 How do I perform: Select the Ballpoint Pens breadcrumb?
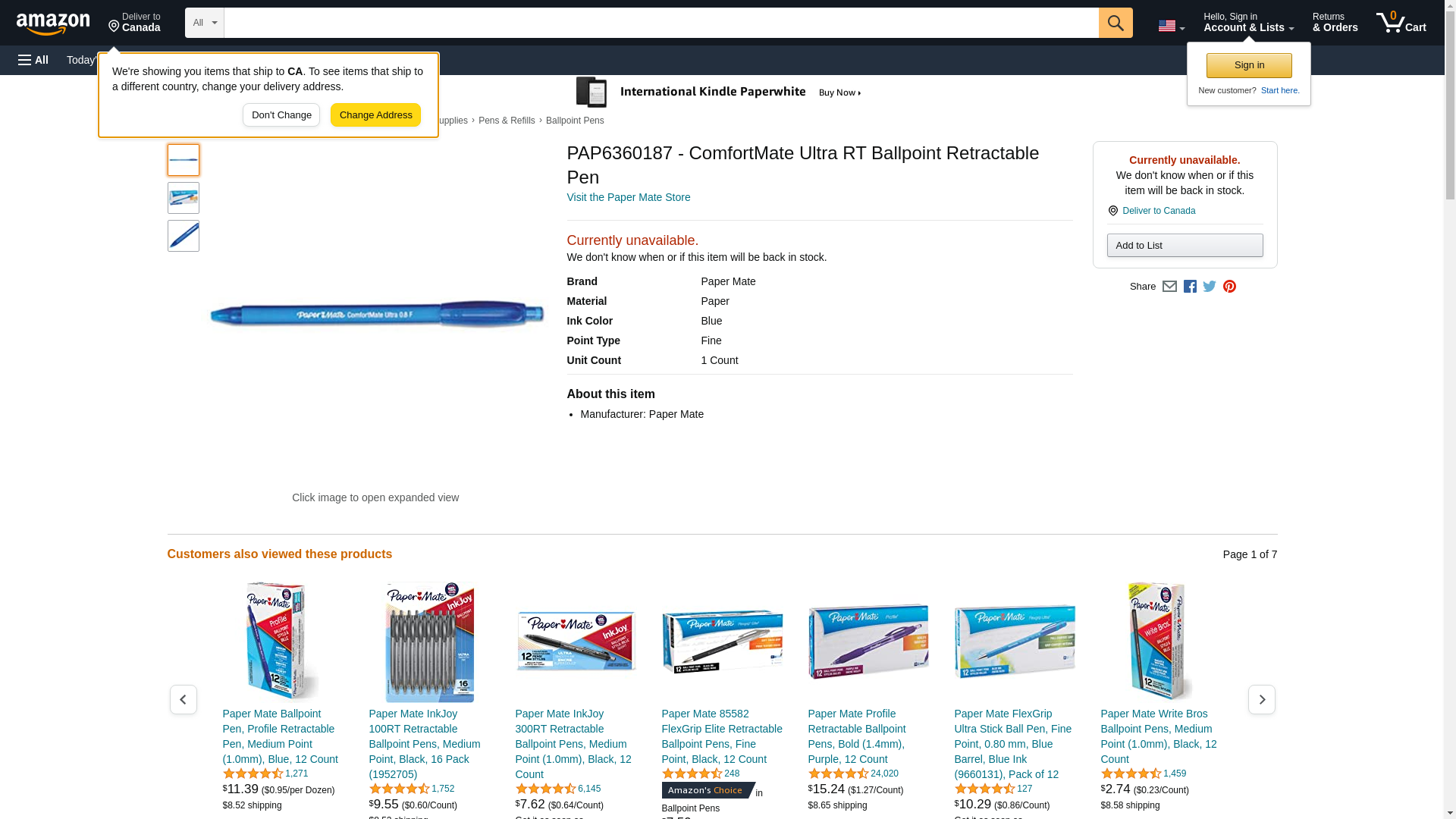pos(575,121)
